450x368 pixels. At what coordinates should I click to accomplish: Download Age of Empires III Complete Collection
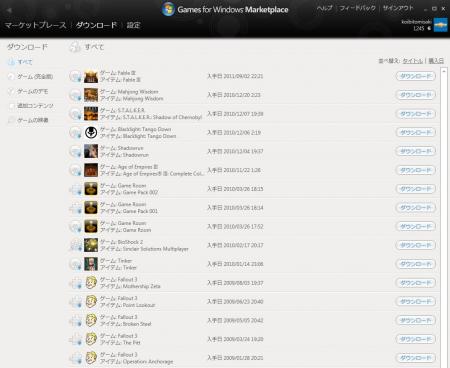click(x=416, y=170)
